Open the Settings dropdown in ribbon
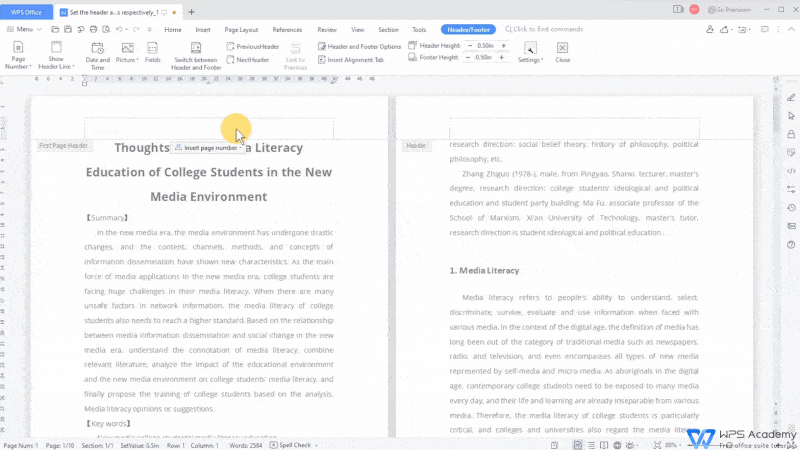Image resolution: width=800 pixels, height=450 pixels. 531,53
